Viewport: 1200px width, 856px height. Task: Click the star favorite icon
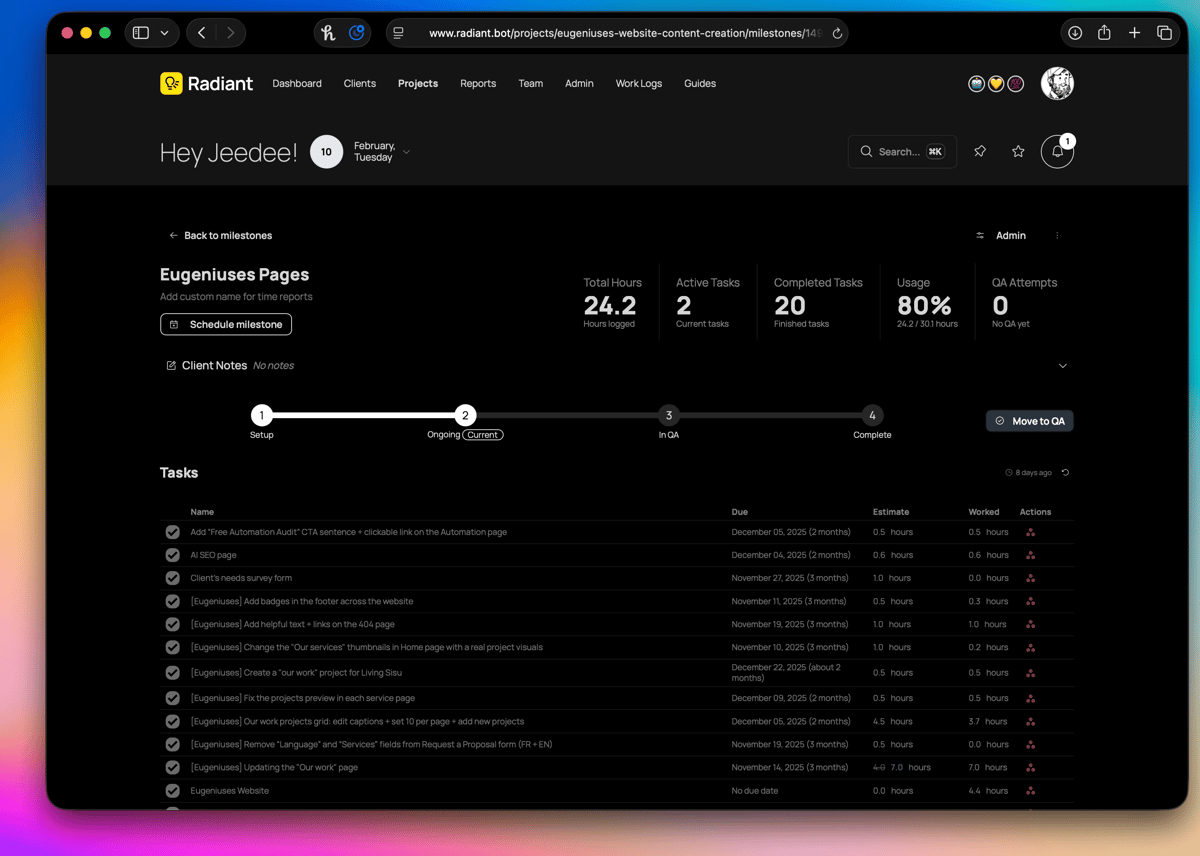click(x=1018, y=151)
